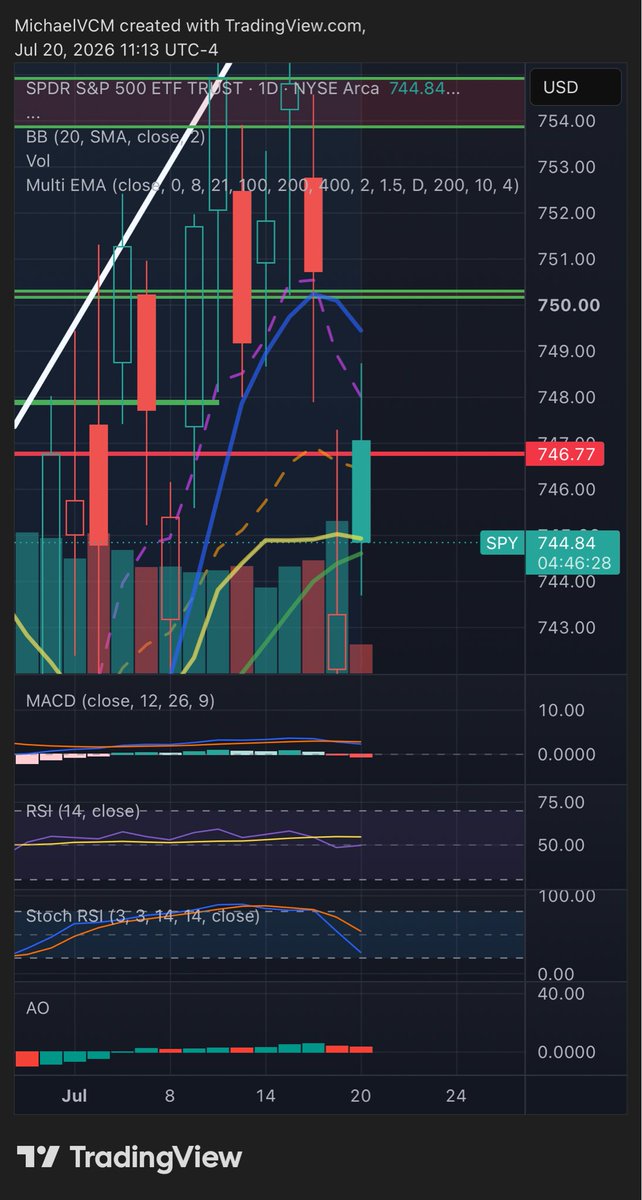Click the Stoch RSI indicator label
Screen dimensions: 642x1200
click(x=143, y=915)
